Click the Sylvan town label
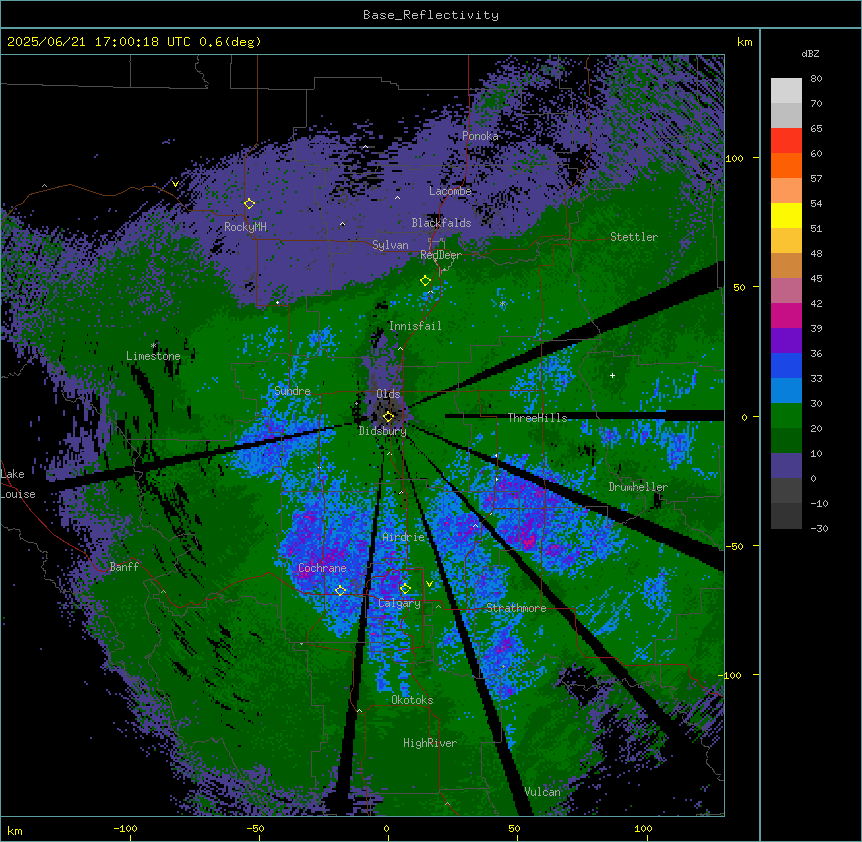Screen dimensions: 862x842 pos(390,245)
